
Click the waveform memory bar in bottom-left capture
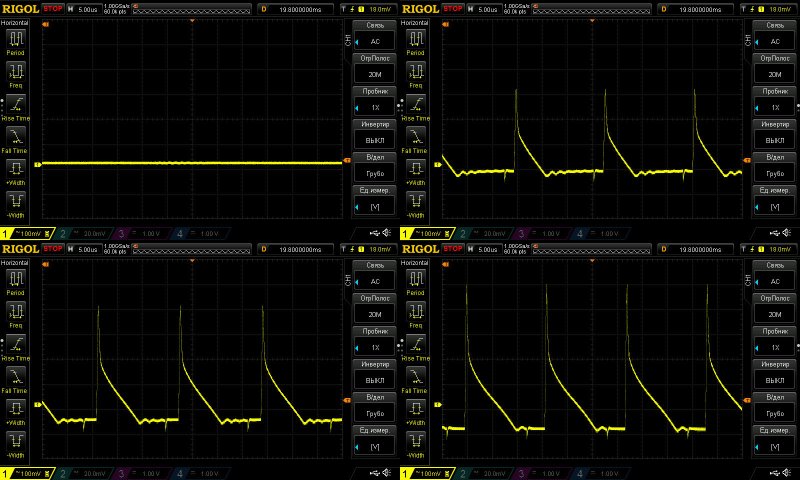coord(192,249)
